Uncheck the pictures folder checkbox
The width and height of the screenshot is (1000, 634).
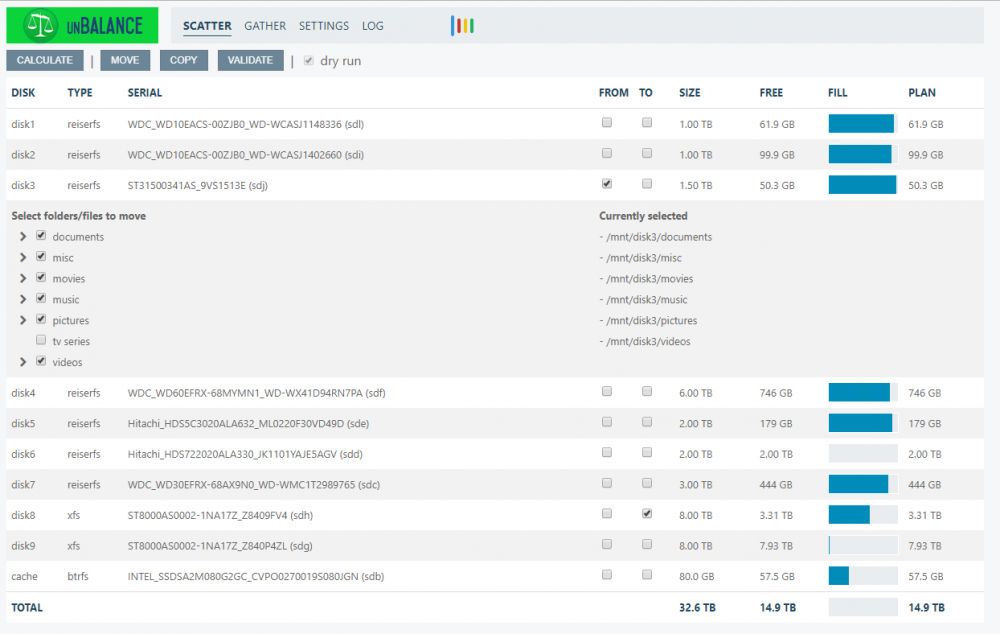point(41,319)
